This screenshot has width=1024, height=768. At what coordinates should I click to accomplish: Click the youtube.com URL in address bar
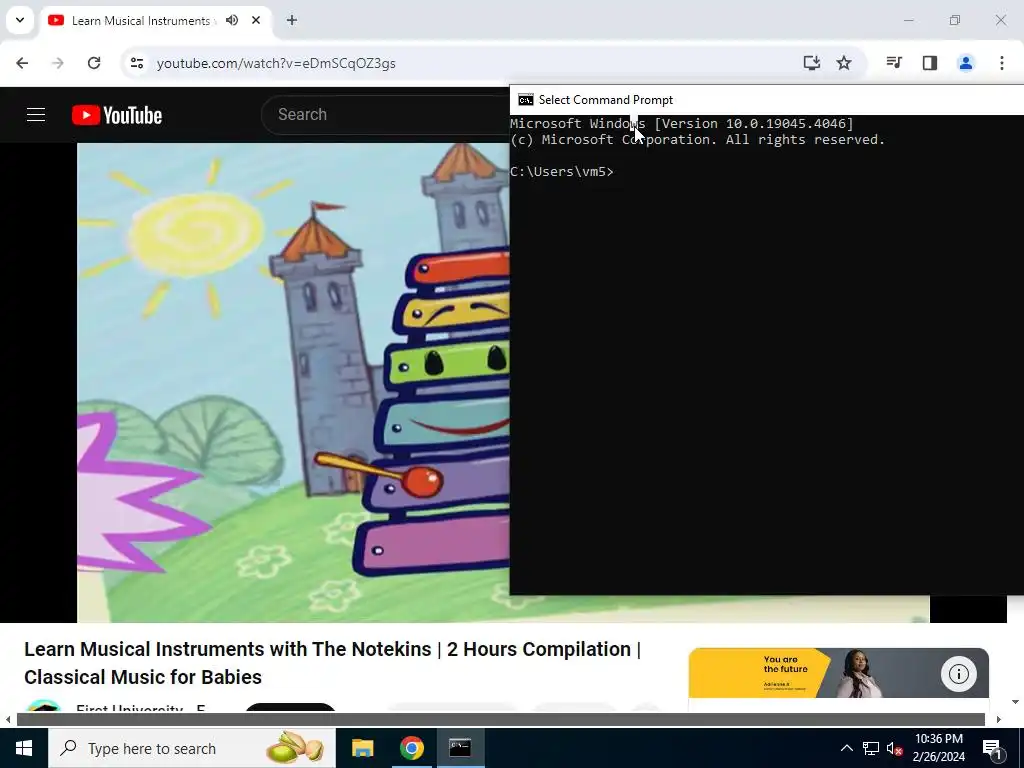[x=276, y=63]
